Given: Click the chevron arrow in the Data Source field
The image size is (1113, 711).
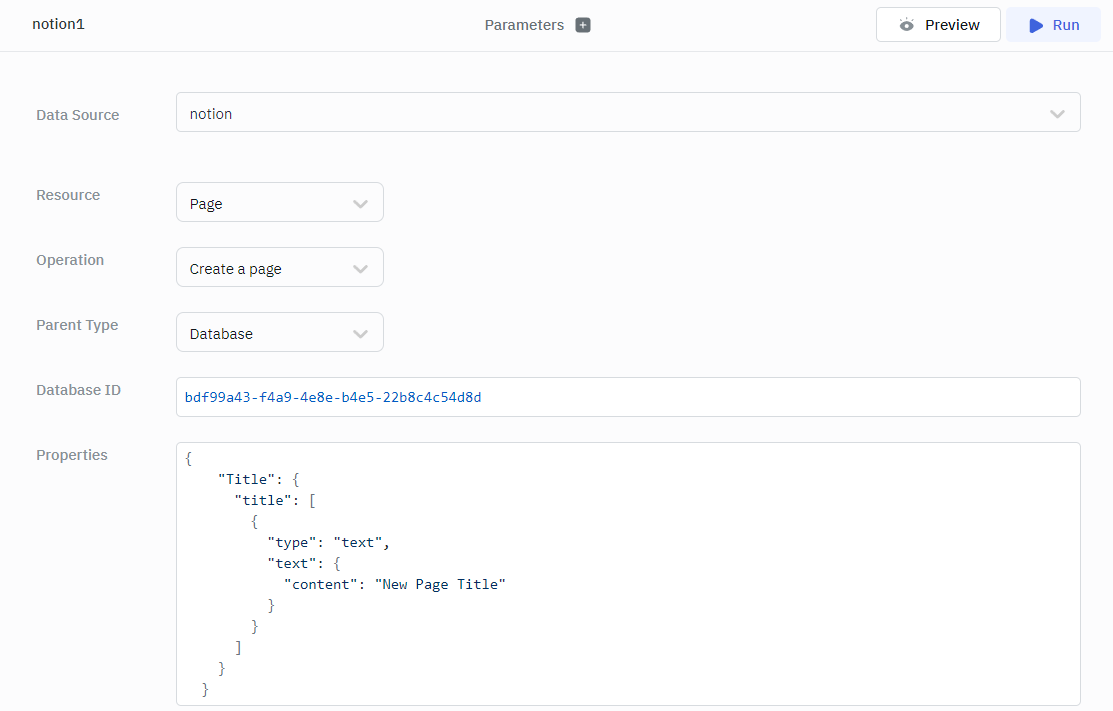Looking at the screenshot, I should pyautogui.click(x=1057, y=114).
